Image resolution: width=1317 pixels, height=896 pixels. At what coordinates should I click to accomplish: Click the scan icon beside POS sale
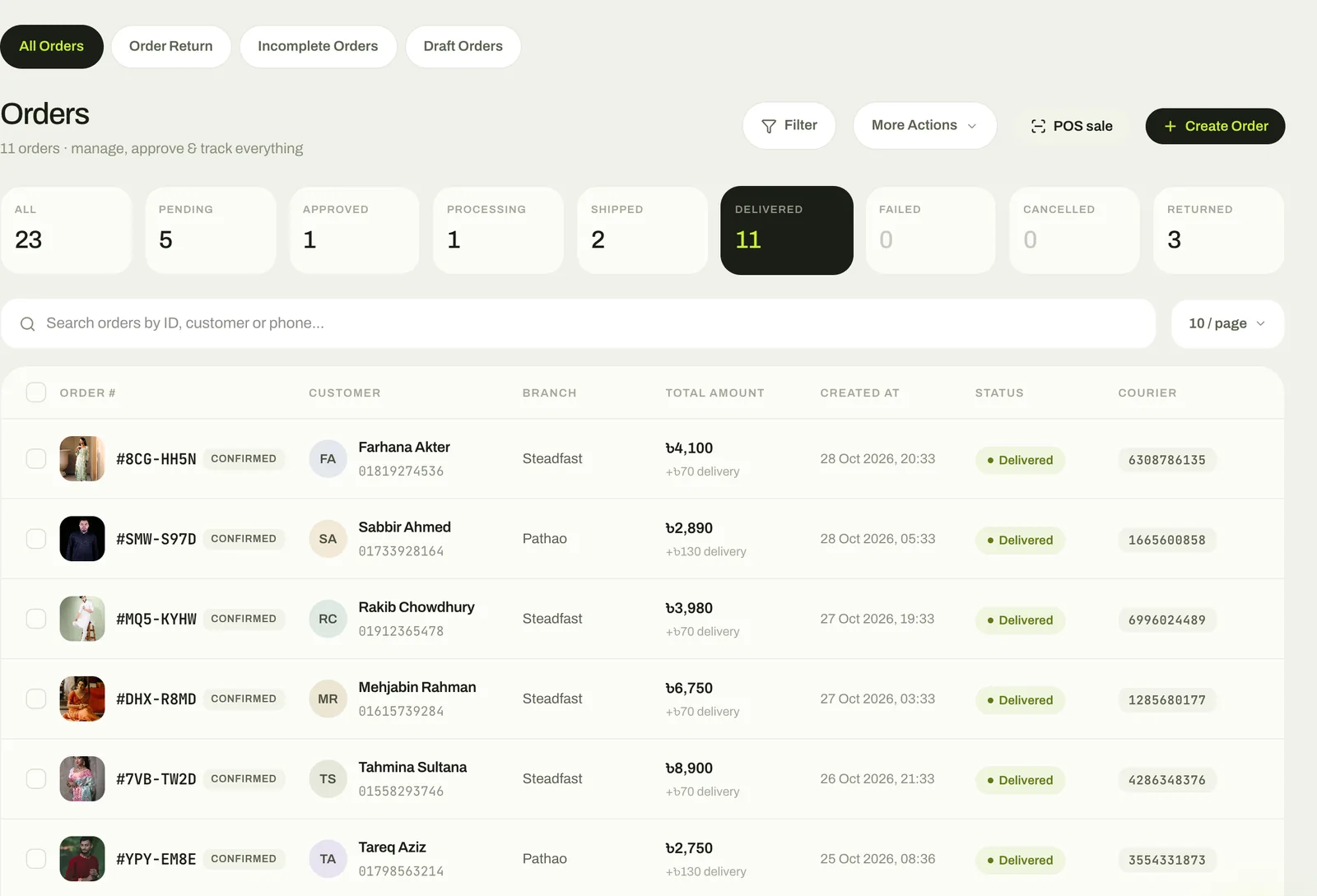coord(1039,126)
